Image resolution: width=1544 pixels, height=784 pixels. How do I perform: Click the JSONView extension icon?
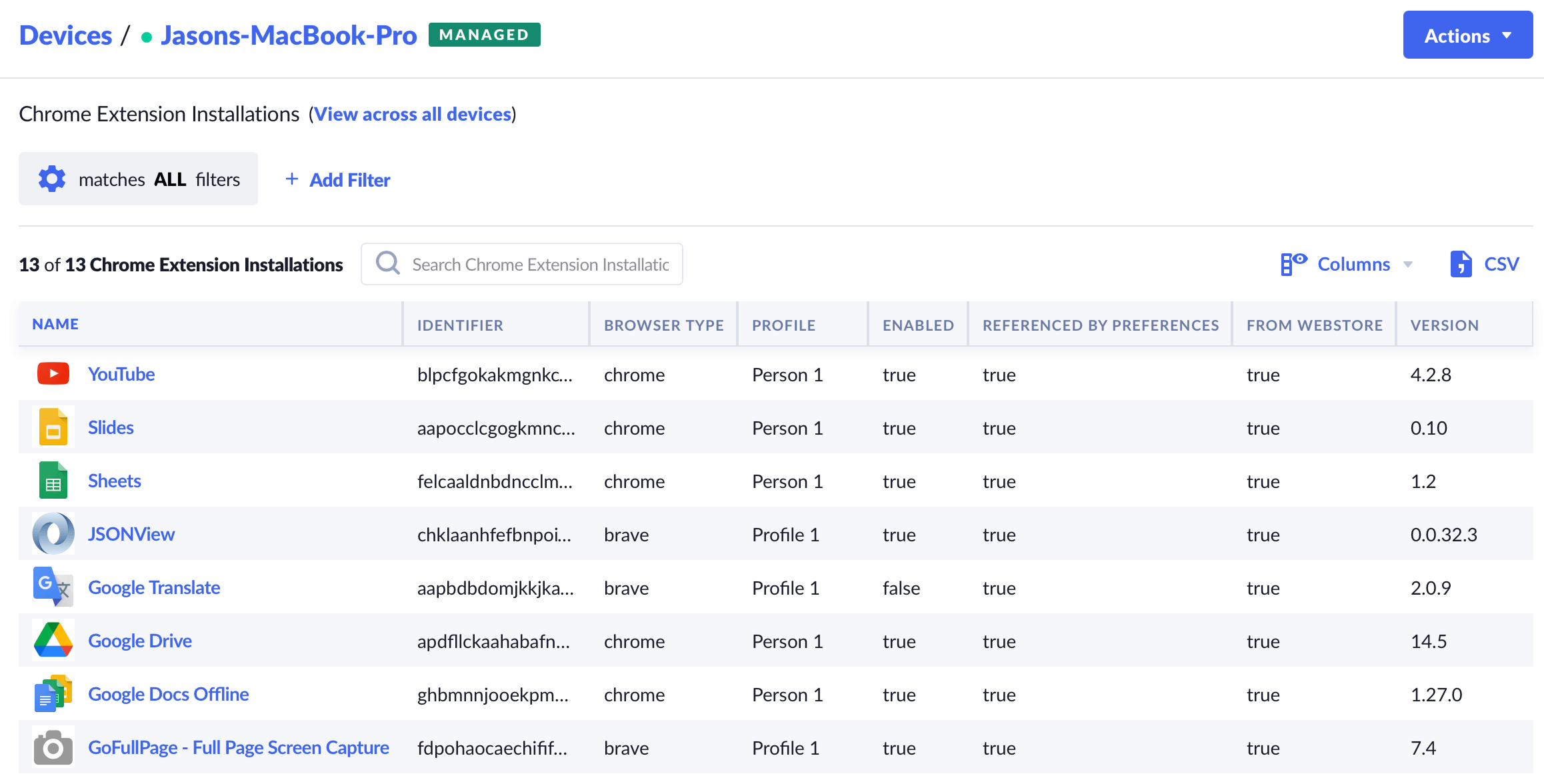[53, 534]
